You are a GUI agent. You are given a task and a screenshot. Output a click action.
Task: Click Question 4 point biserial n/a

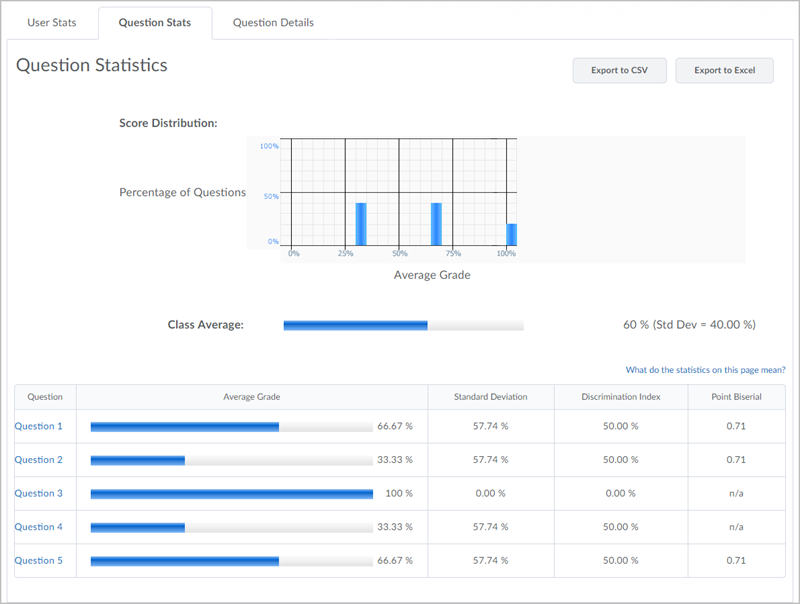tap(736, 527)
